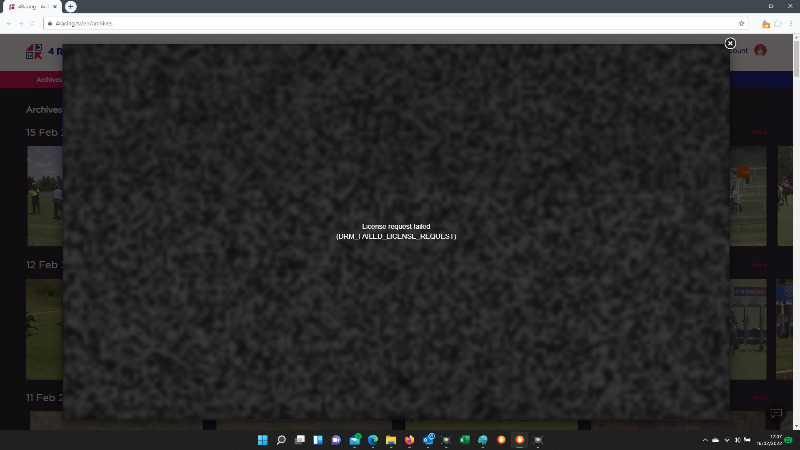Image resolution: width=800 pixels, height=450 pixels.
Task: Reload the current page
Action: coord(33,23)
